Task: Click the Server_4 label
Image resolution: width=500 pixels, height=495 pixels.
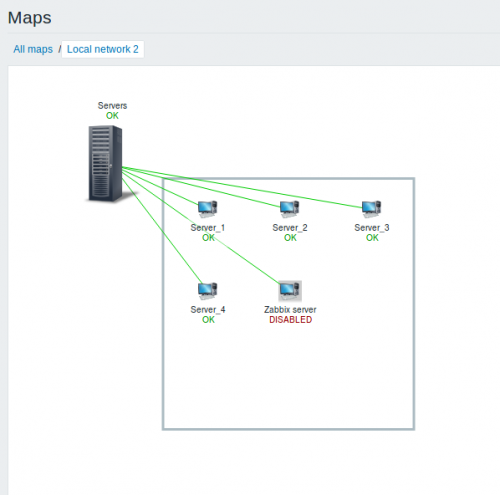Action: 208,310
